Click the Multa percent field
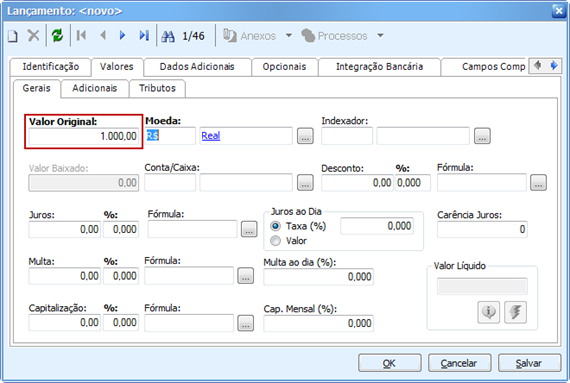Image resolution: width=570 pixels, height=383 pixels. tap(121, 276)
